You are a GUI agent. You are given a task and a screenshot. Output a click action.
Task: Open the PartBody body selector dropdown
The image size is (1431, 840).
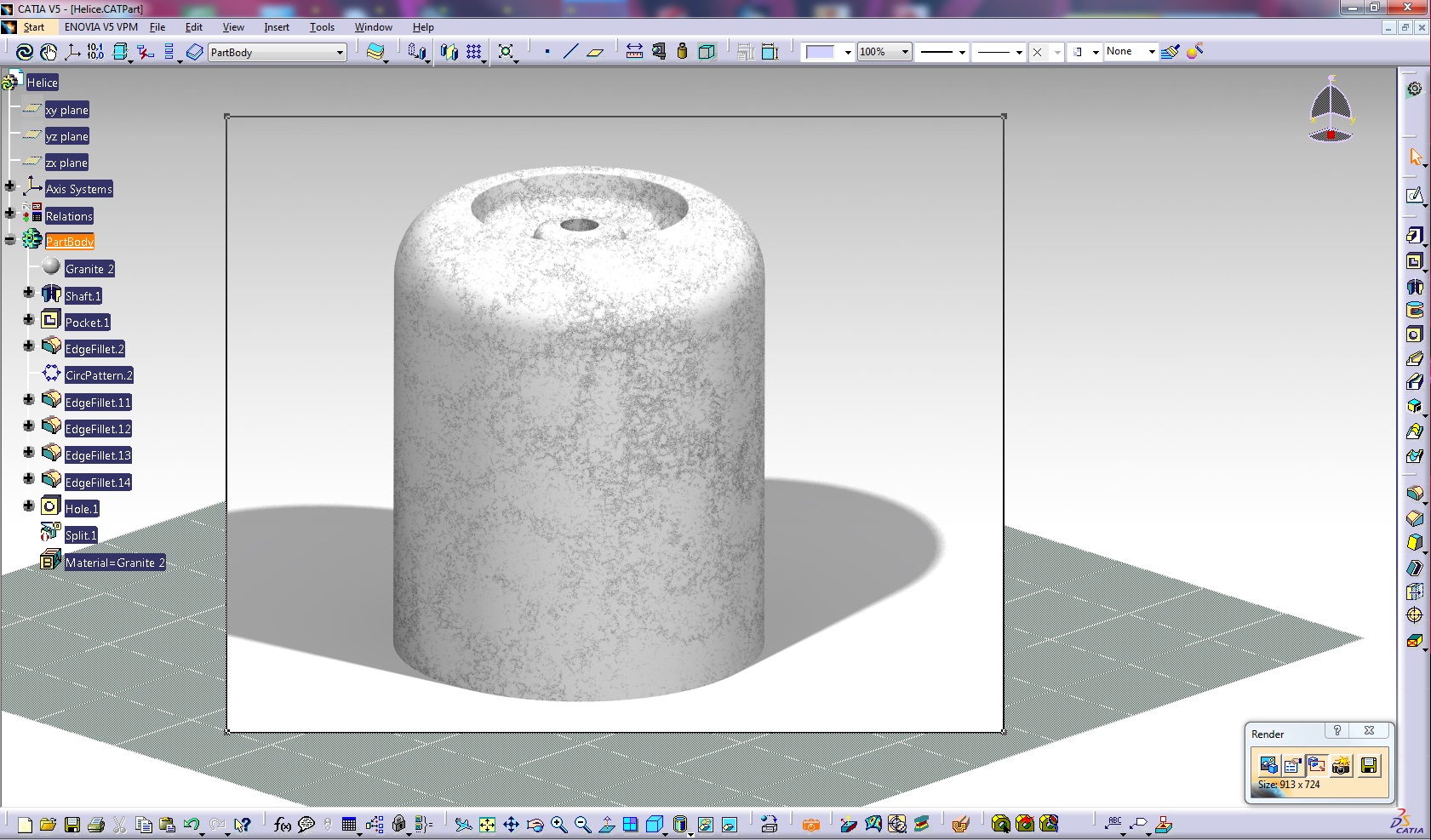[x=339, y=53]
